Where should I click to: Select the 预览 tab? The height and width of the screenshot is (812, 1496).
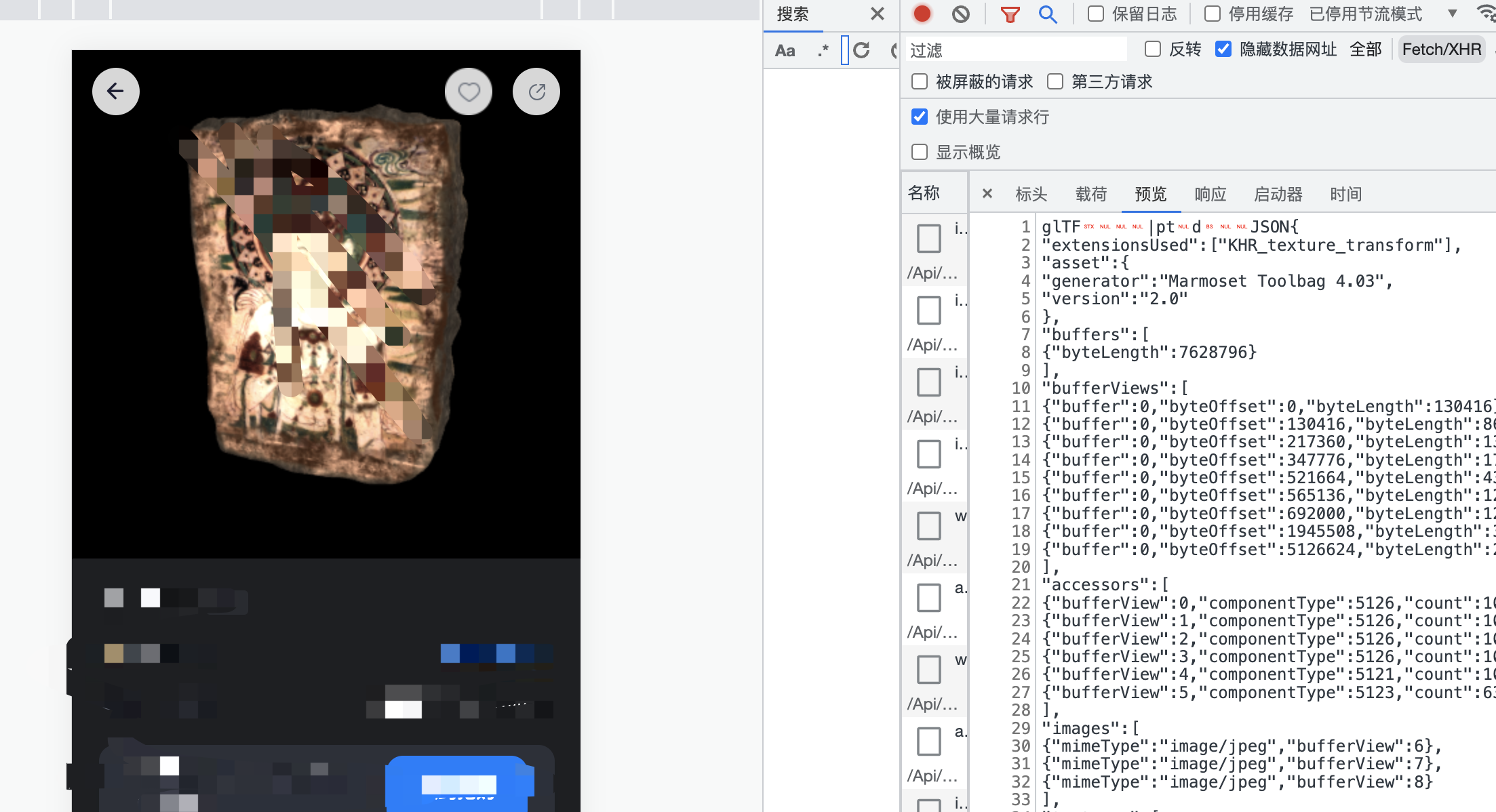pos(1151,195)
